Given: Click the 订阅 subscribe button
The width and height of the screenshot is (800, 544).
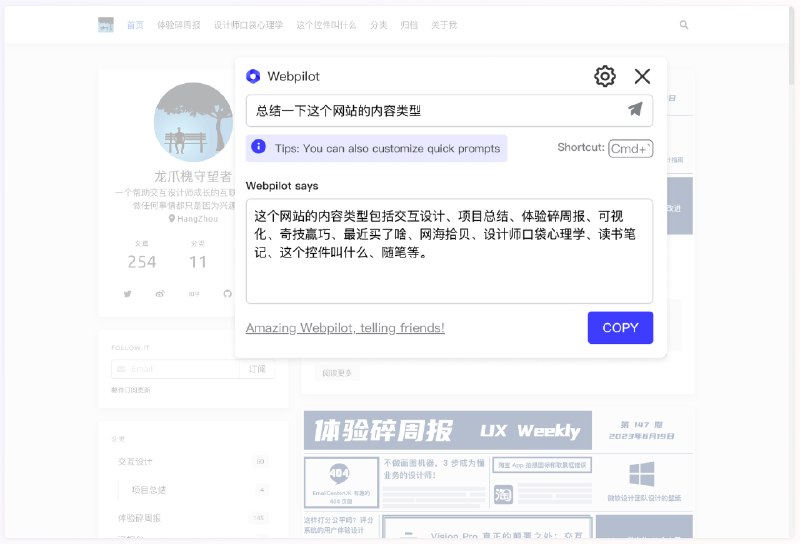Looking at the screenshot, I should 257,369.
